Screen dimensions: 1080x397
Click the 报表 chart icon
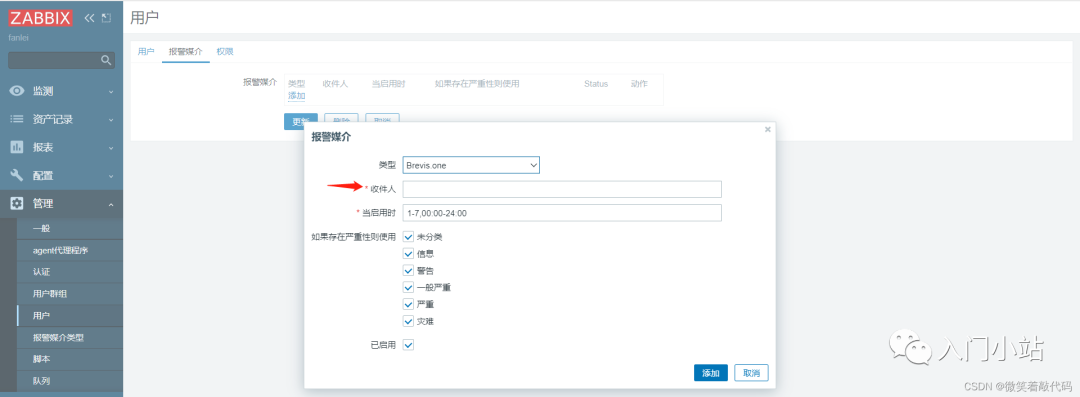(x=17, y=147)
